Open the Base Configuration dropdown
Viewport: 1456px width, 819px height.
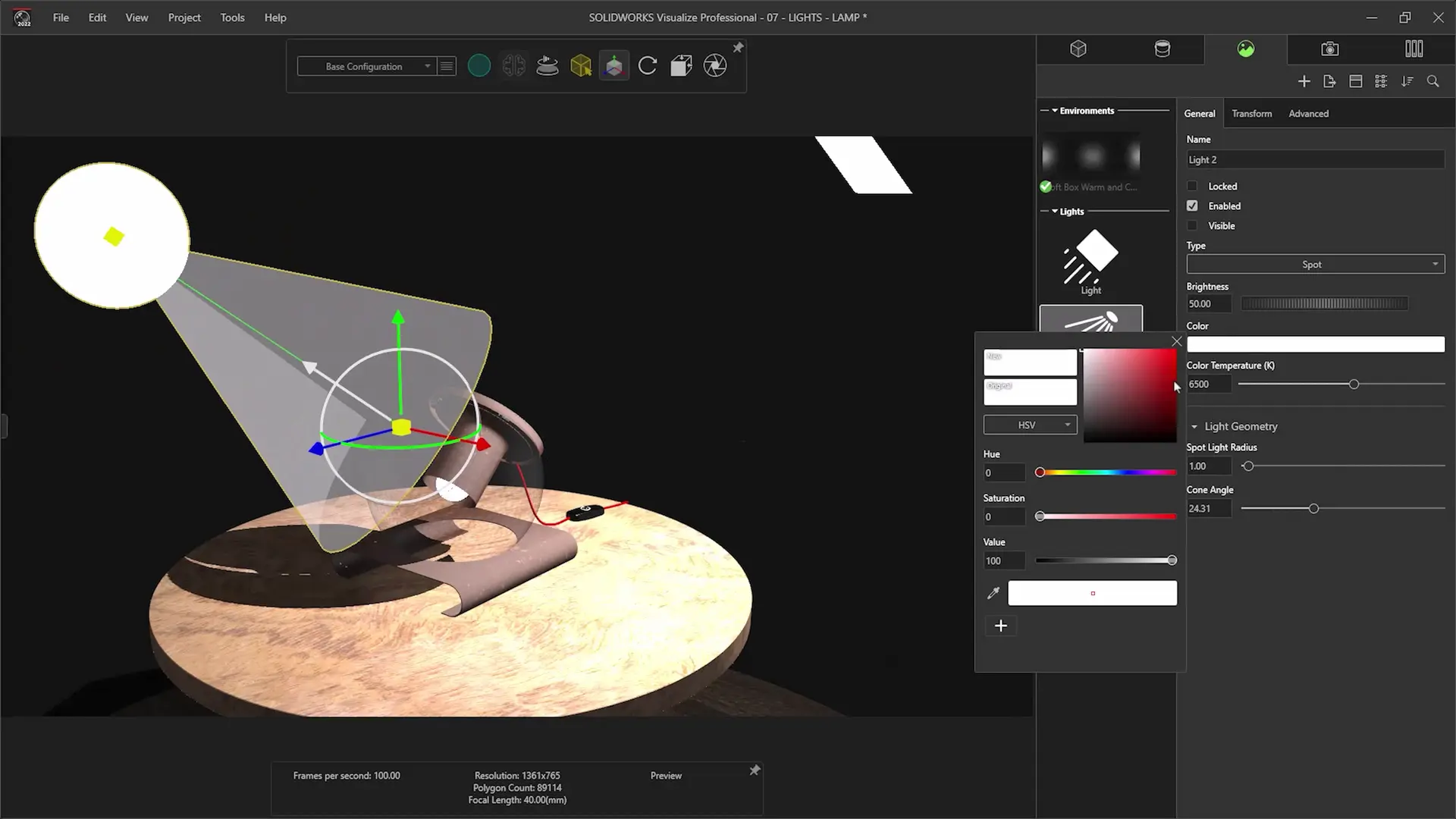(367, 67)
